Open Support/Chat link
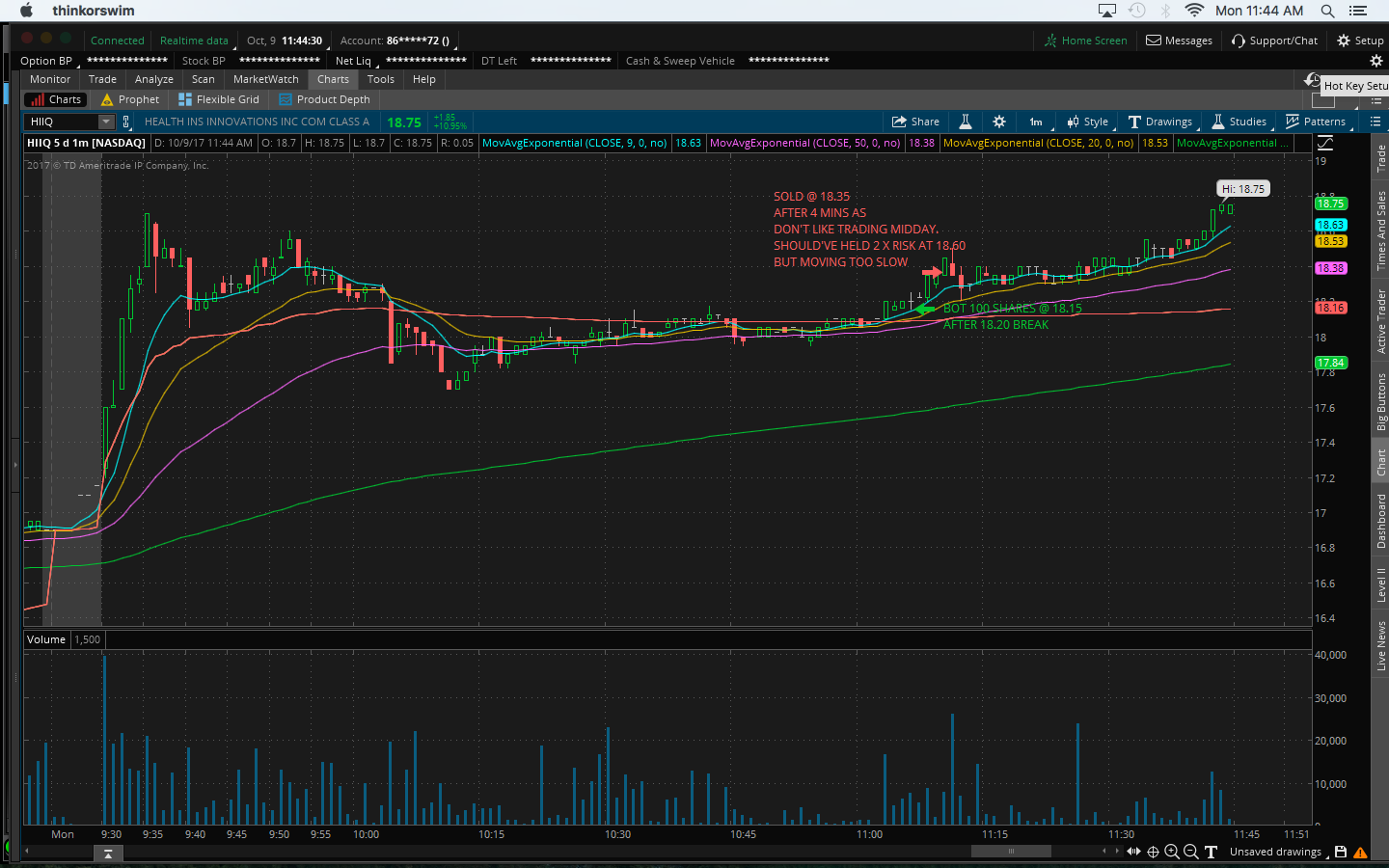 pyautogui.click(x=1274, y=41)
